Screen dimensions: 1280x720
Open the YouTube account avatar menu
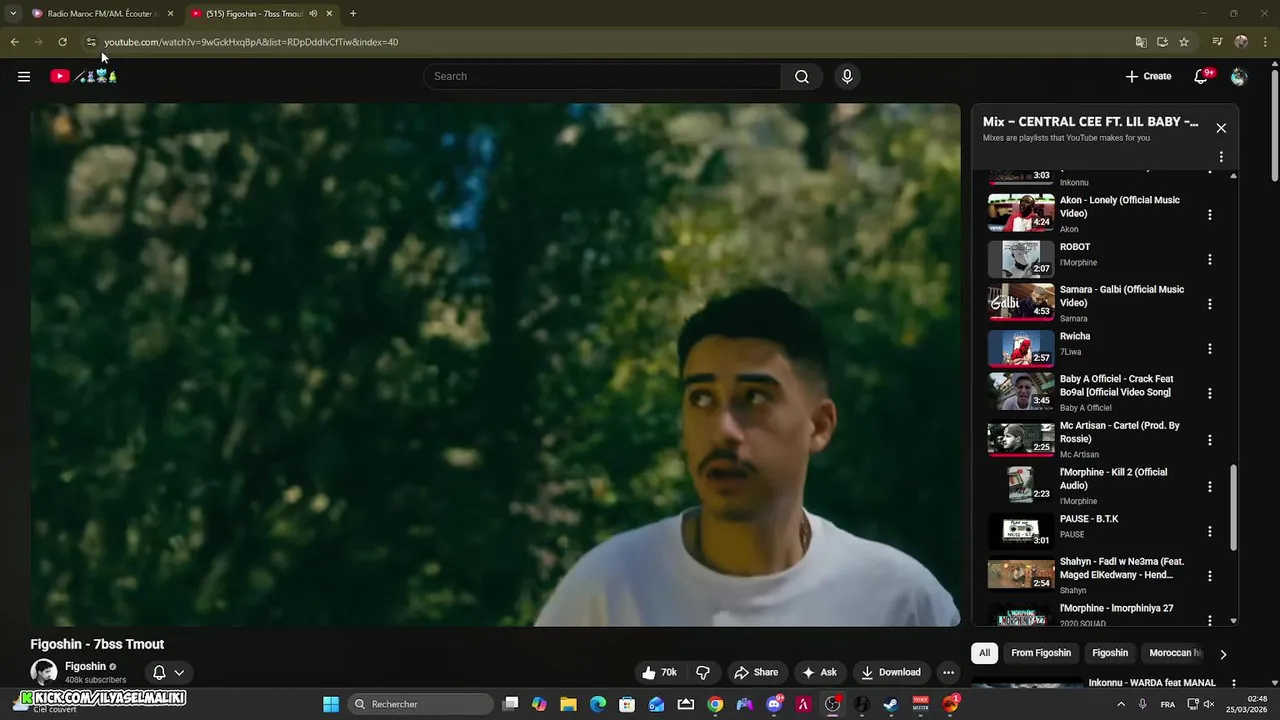point(1239,76)
